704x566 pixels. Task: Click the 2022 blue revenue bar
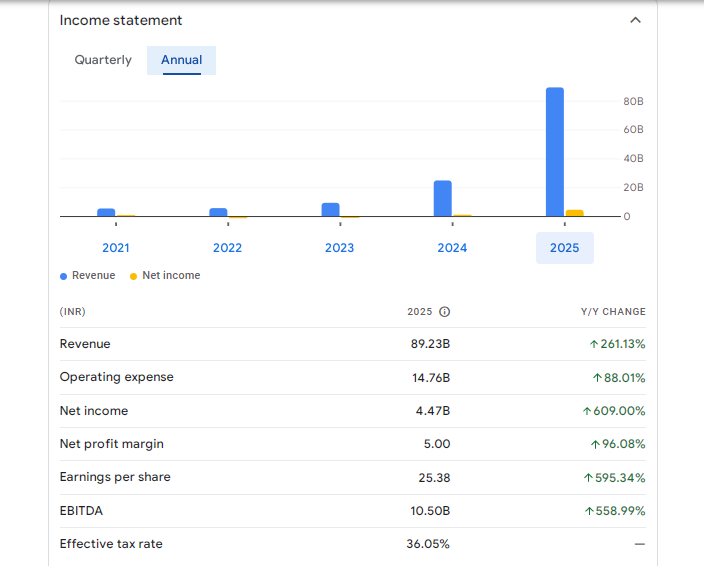[218, 212]
